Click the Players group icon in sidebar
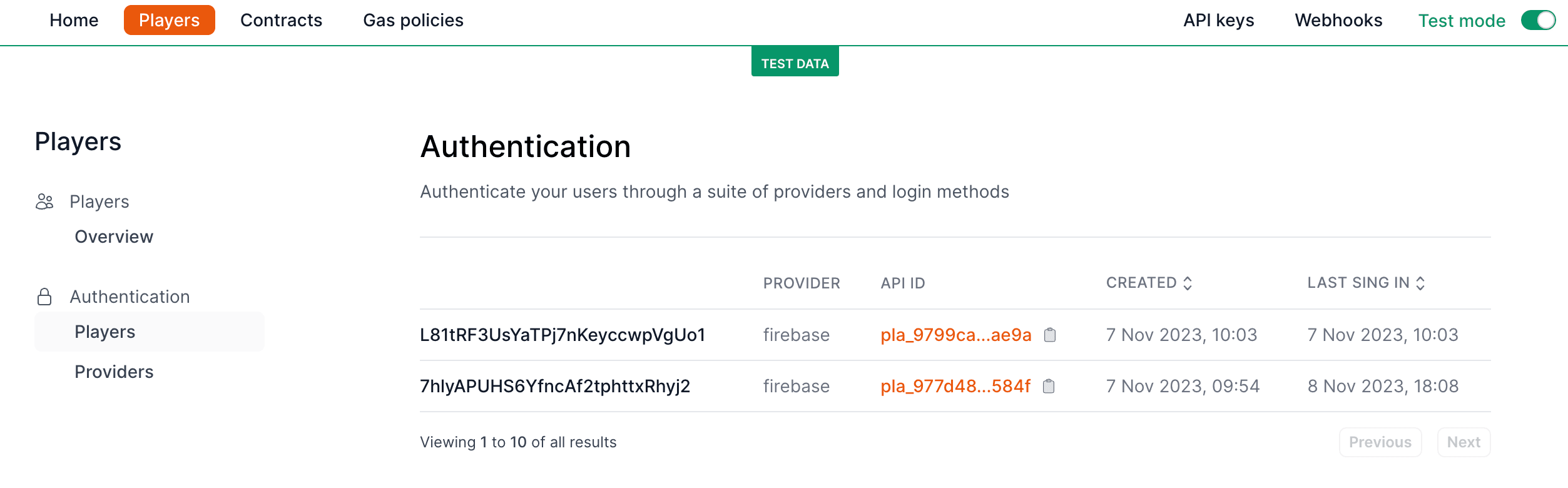 coord(44,201)
